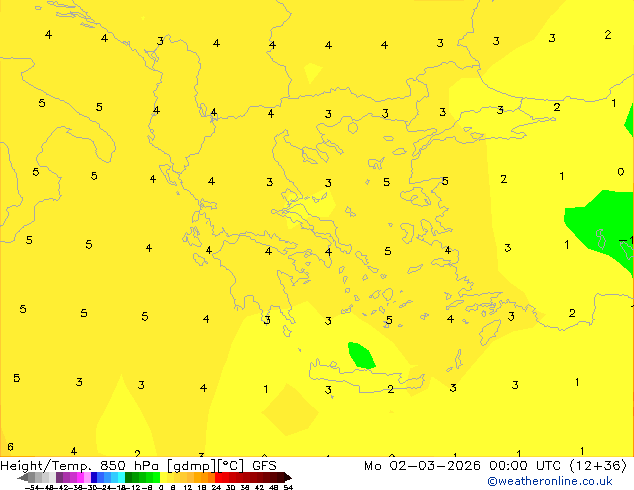
Task: Click the Height/Temp. 850 hPa title text
Action: click(x=79, y=466)
